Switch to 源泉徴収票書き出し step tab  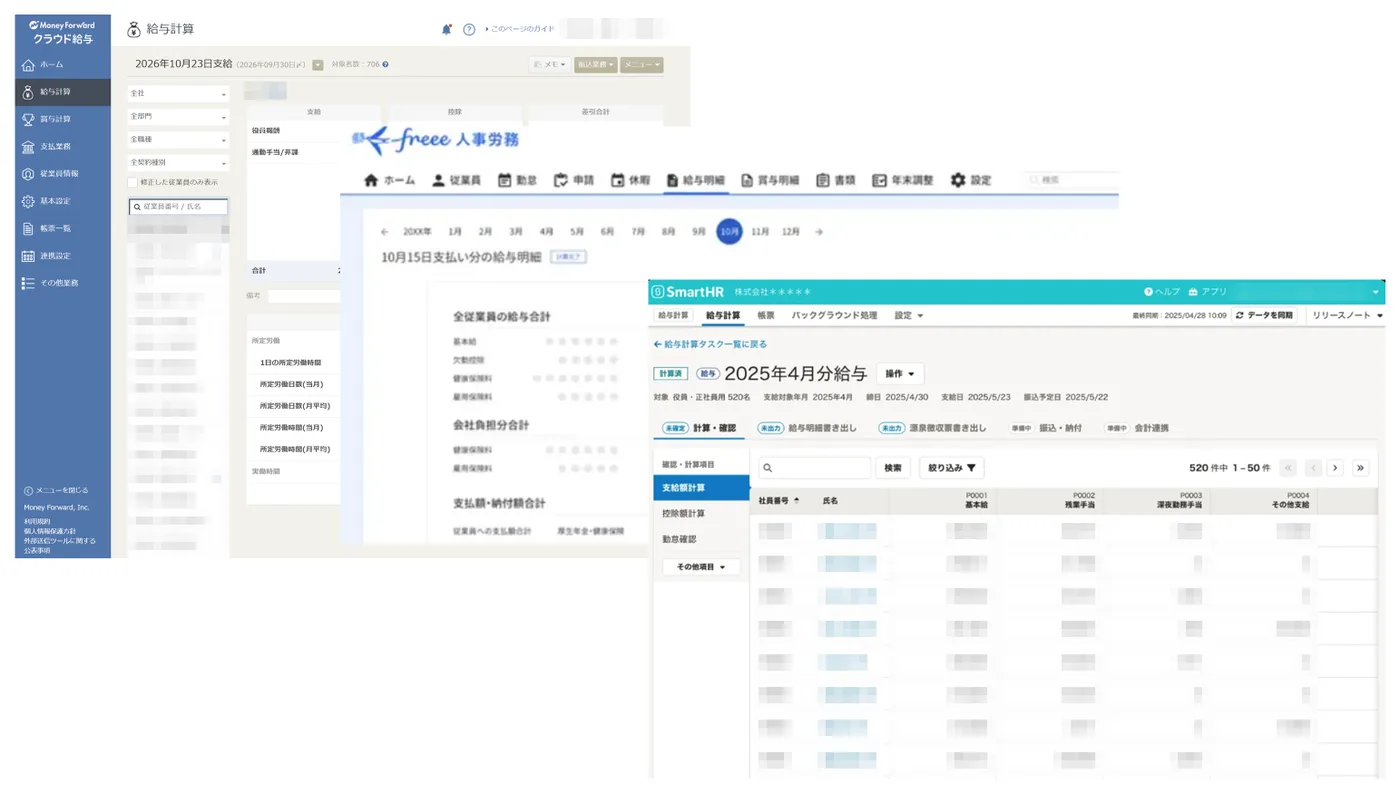pos(932,428)
